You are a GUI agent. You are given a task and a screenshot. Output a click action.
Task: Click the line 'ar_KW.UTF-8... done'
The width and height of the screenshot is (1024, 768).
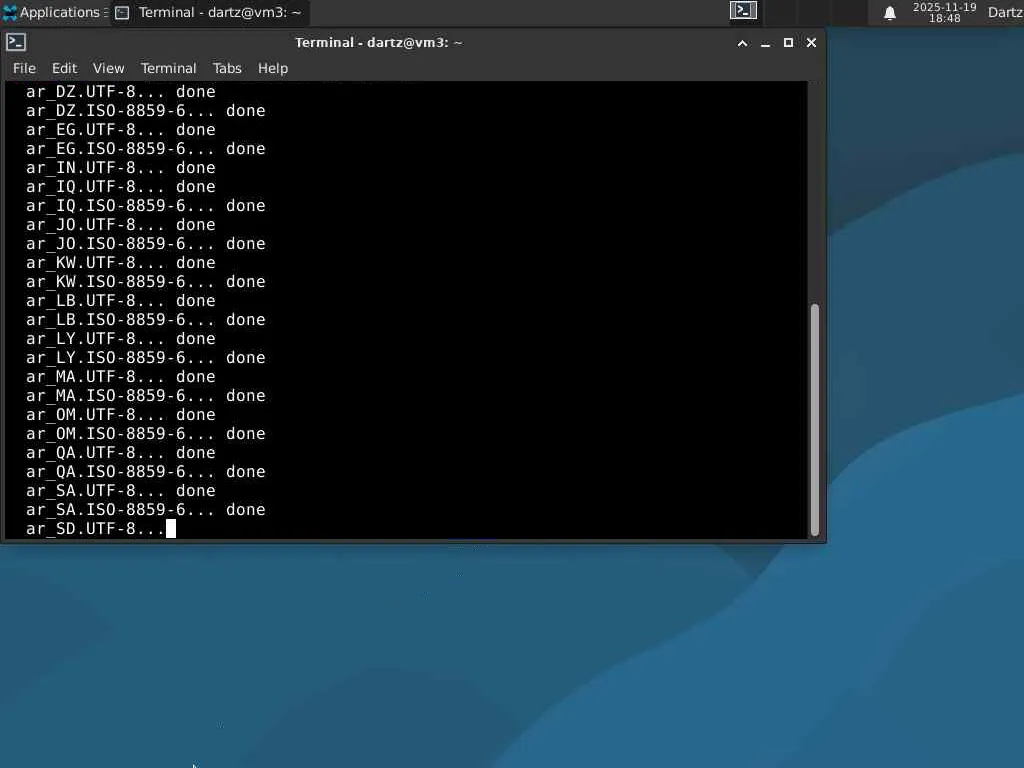121,262
